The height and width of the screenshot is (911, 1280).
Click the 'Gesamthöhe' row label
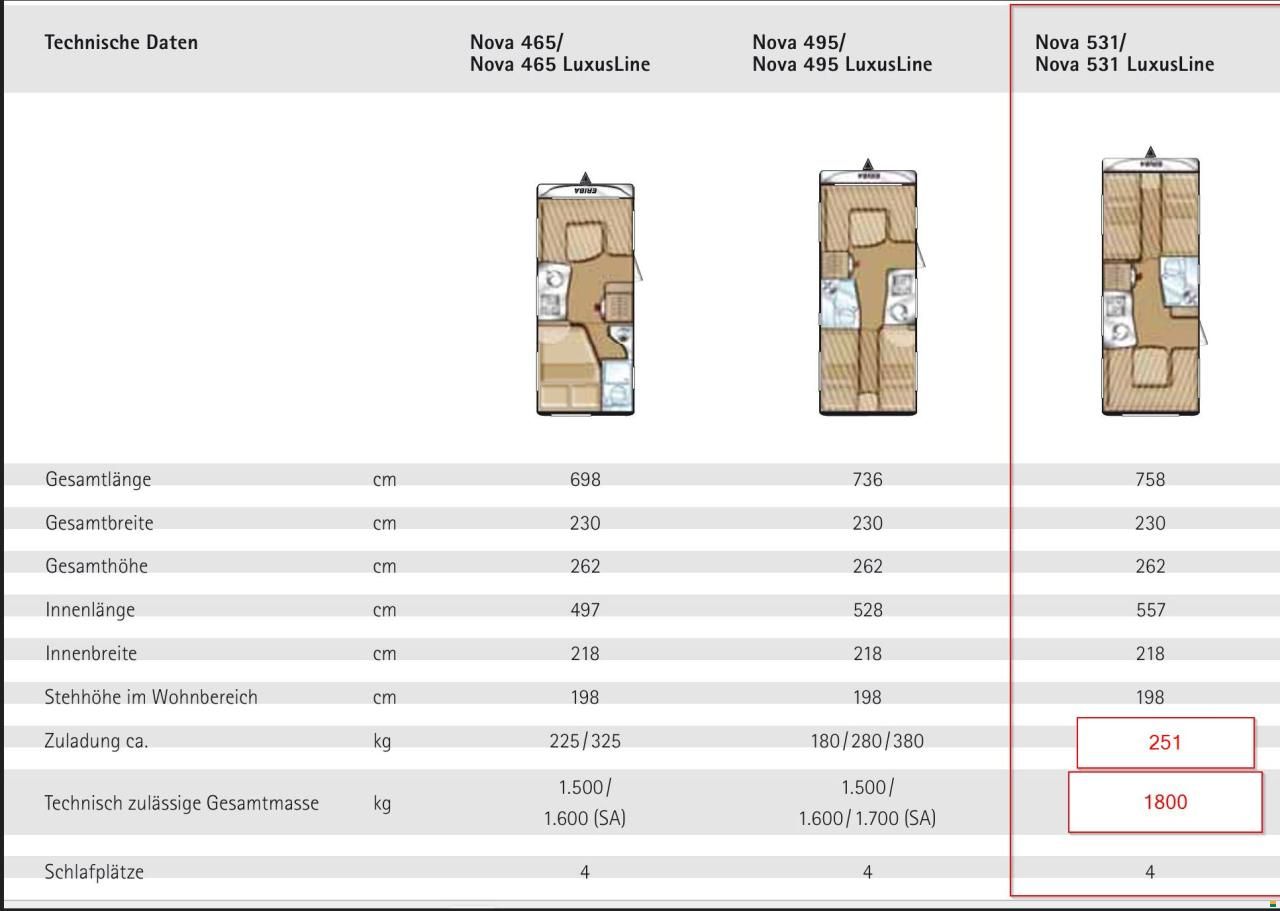click(x=96, y=566)
